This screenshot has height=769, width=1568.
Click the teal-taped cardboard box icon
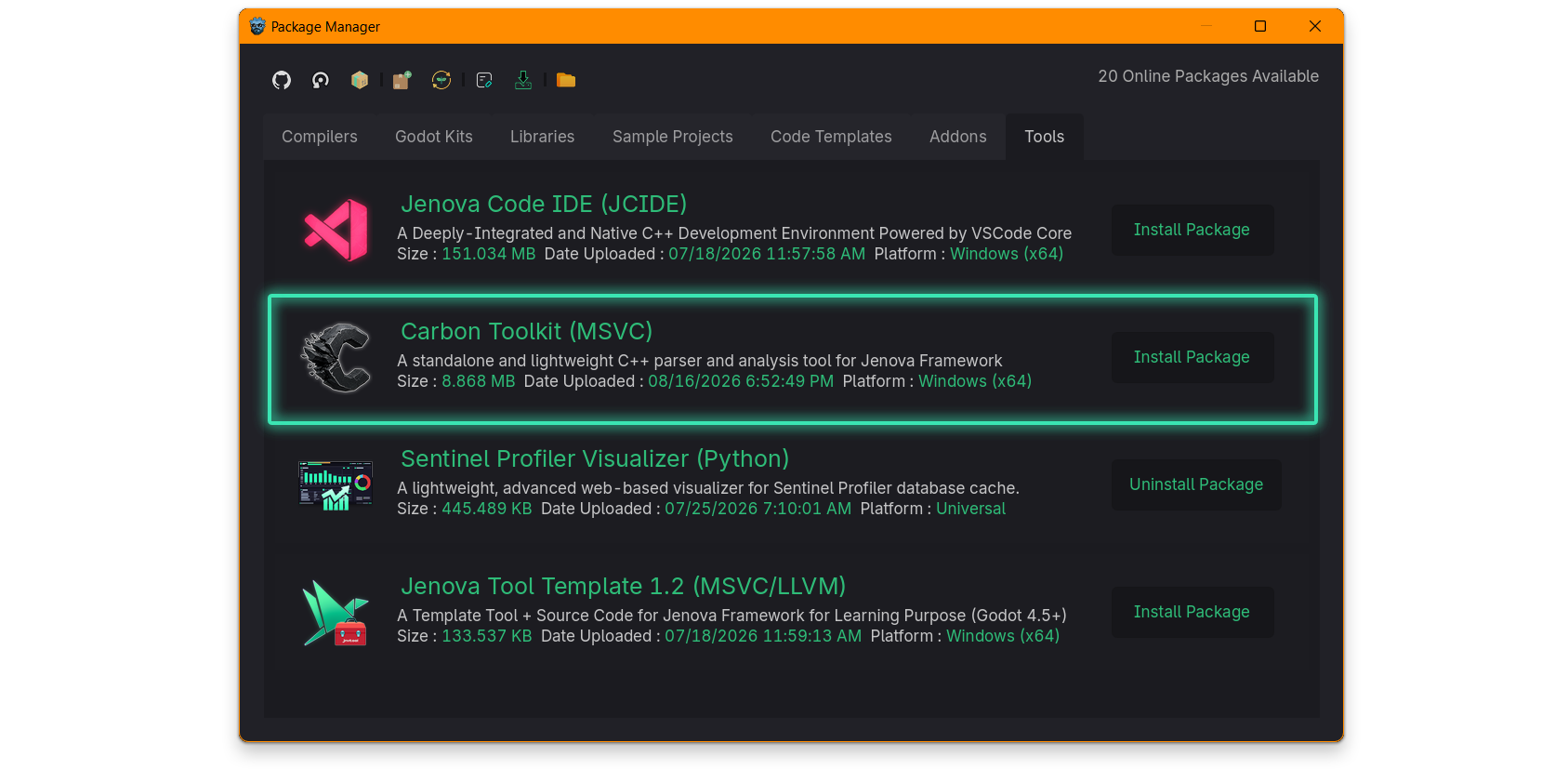360,80
